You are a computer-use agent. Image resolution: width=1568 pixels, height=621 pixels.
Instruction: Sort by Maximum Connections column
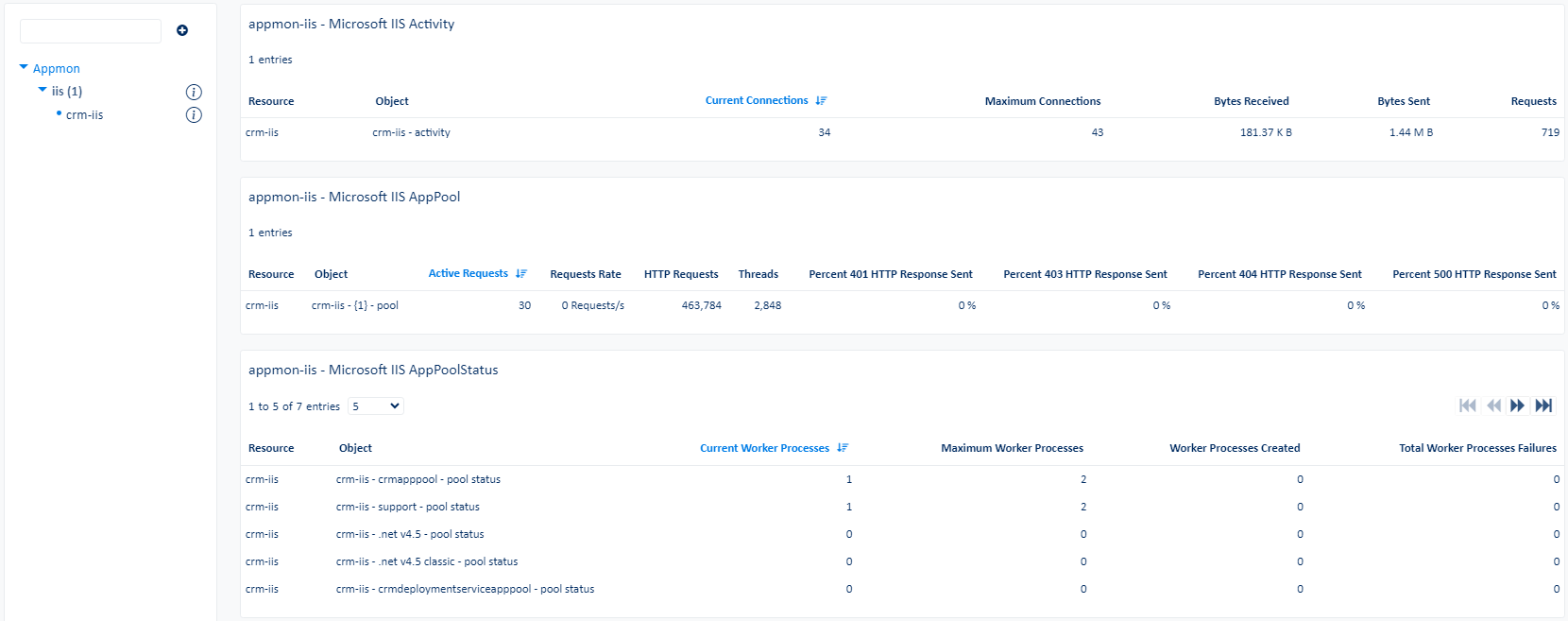point(1042,101)
